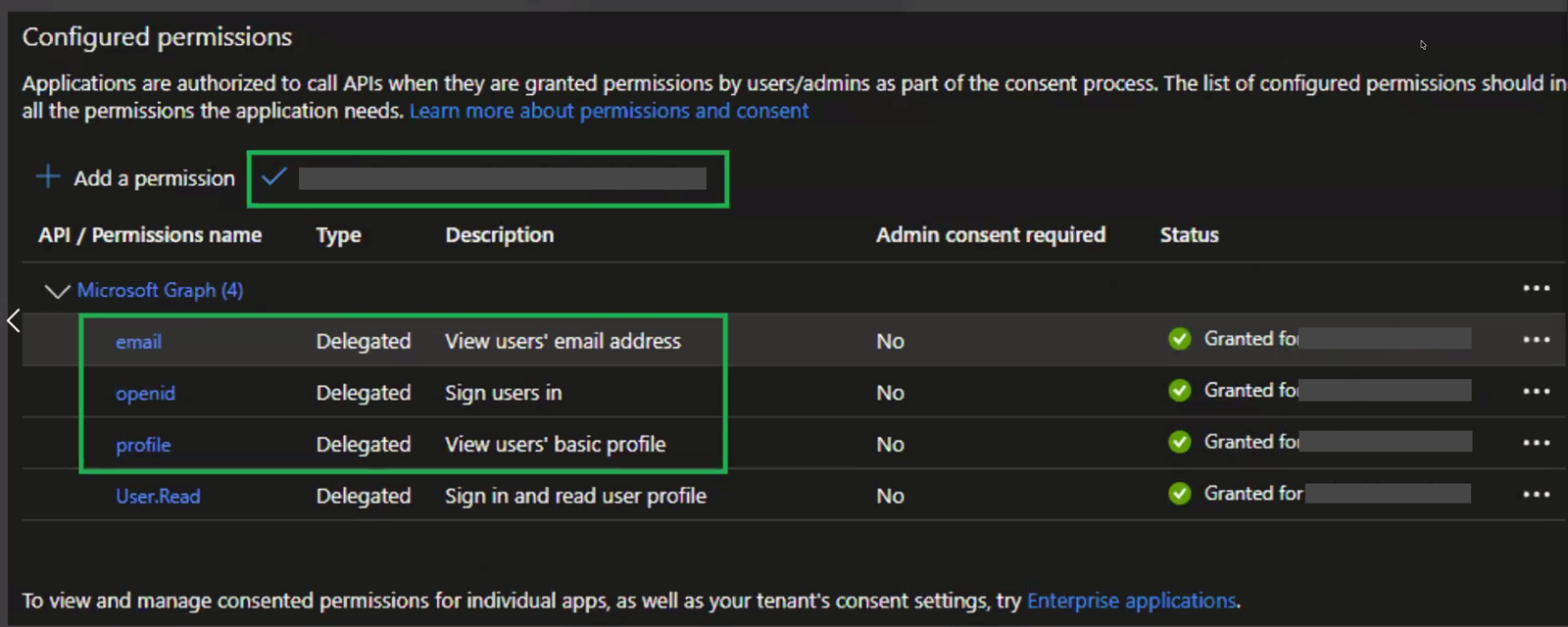
Task: Click the grant admin consent checkmark icon
Action: [274, 177]
